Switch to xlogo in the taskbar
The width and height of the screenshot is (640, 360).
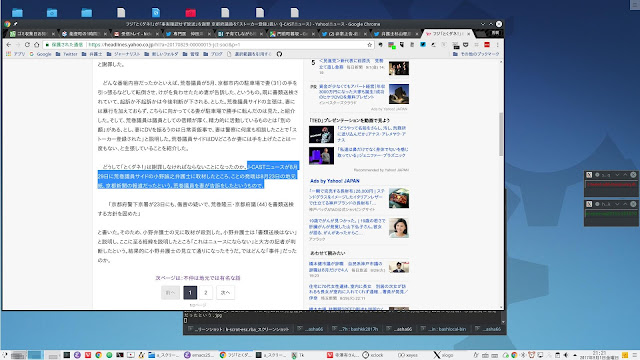coord(443,355)
